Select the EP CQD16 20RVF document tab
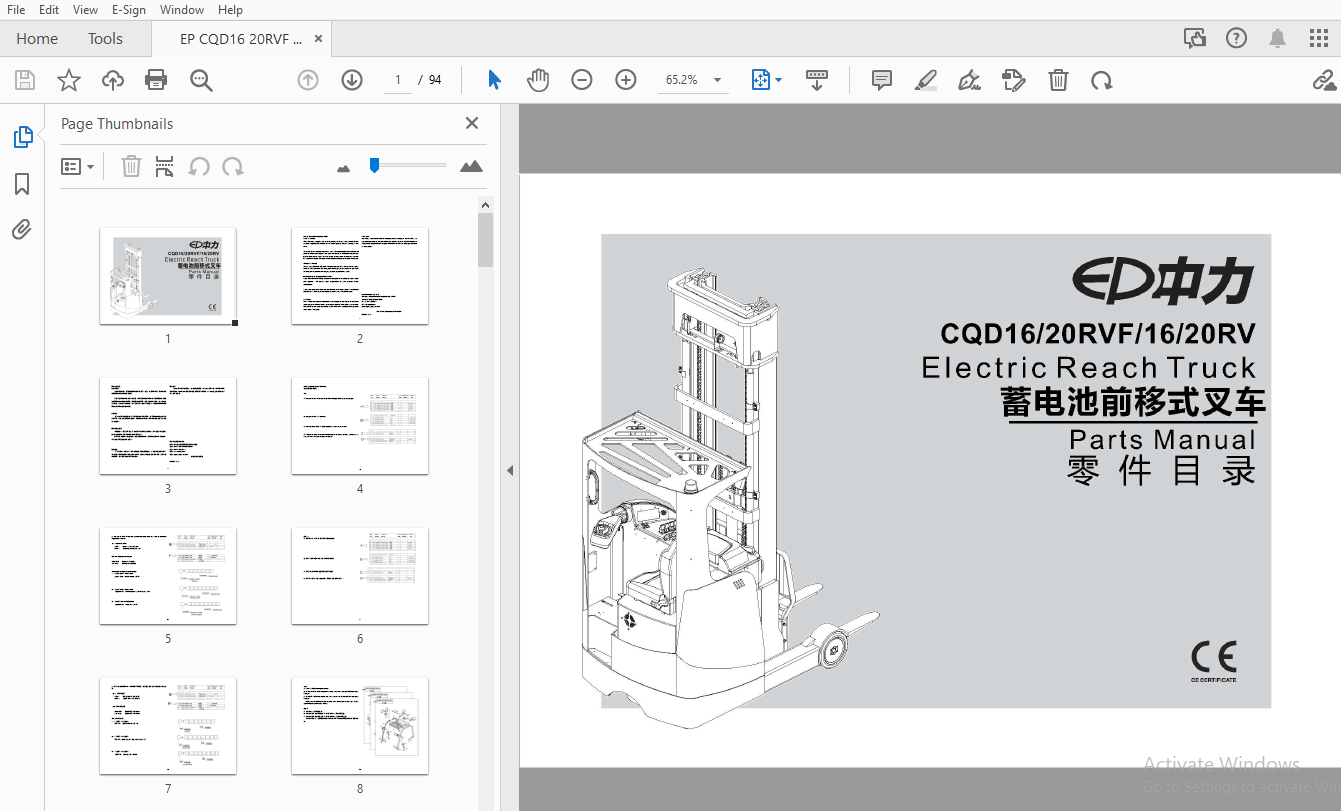 pos(240,39)
